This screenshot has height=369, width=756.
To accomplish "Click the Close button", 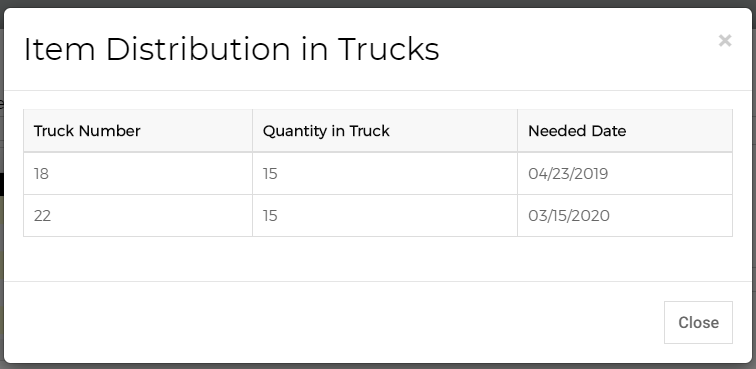I will 698,322.
